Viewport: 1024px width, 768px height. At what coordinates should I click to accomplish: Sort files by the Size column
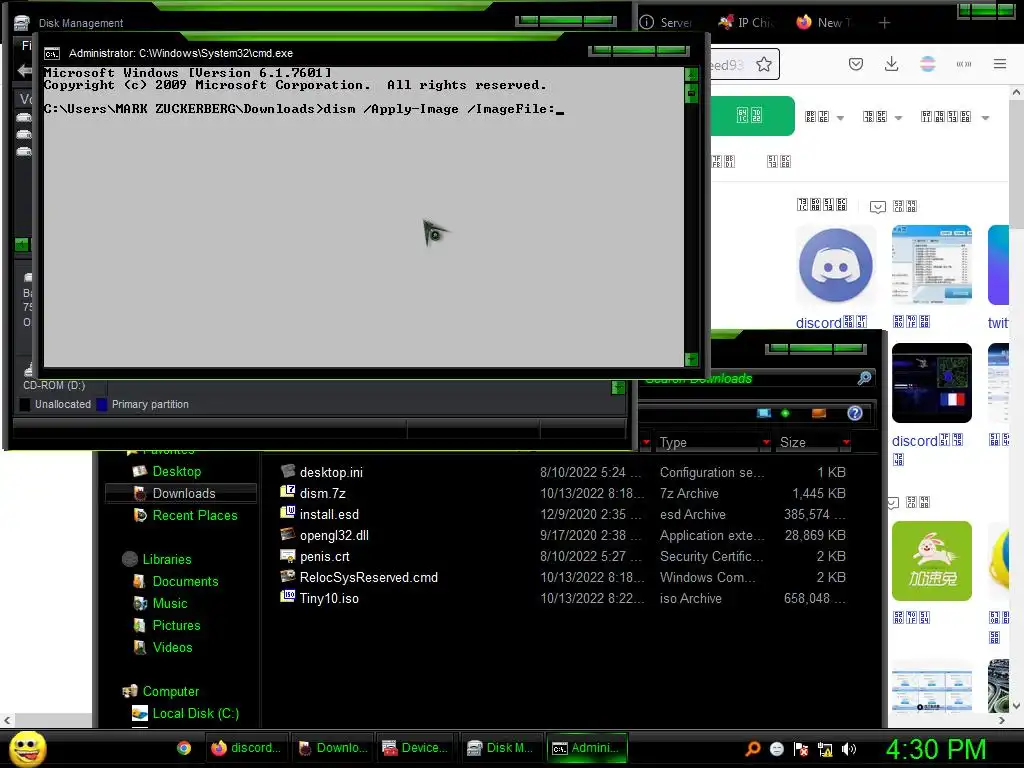(792, 443)
